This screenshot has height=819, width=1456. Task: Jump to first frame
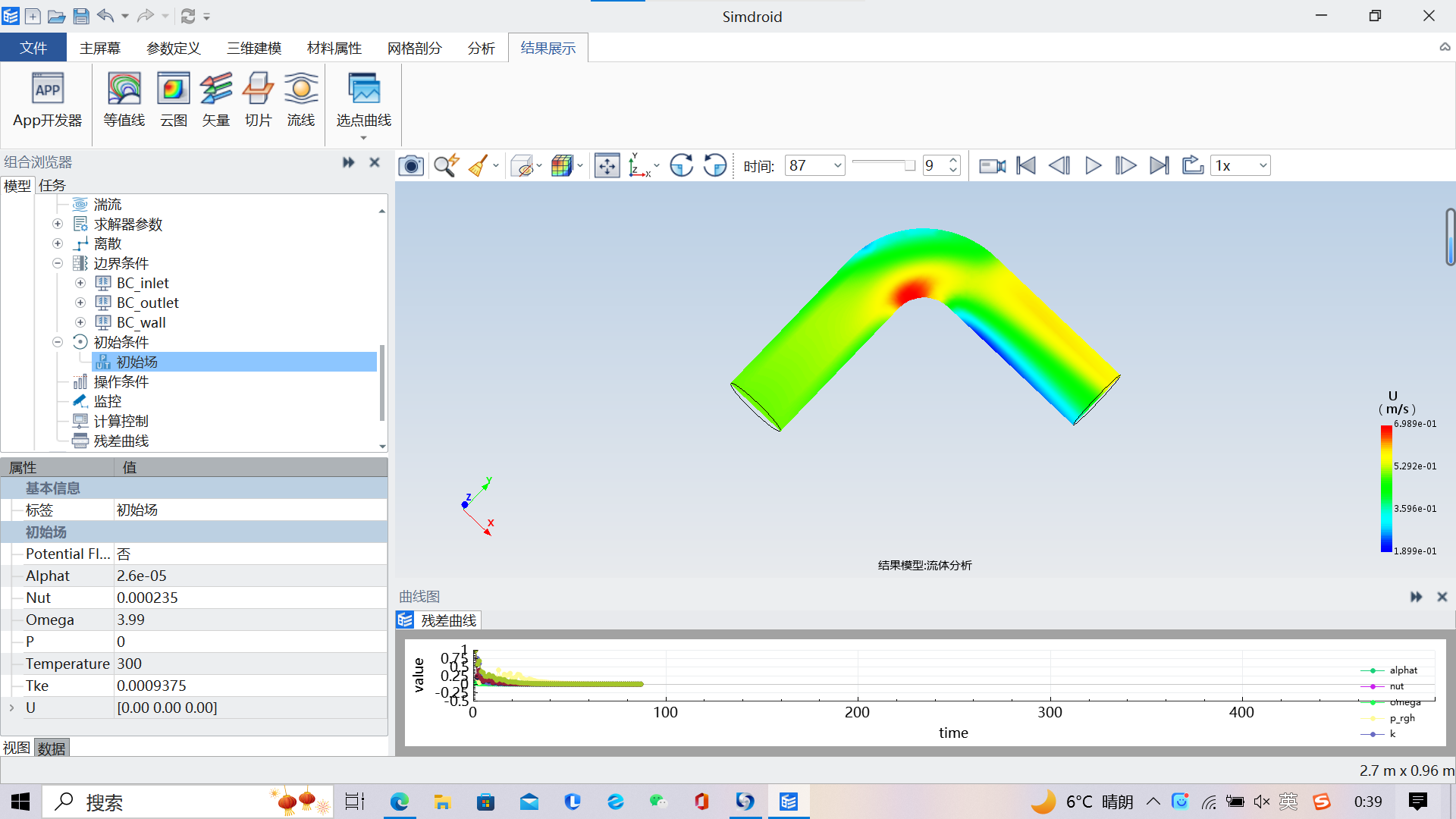pos(1026,165)
